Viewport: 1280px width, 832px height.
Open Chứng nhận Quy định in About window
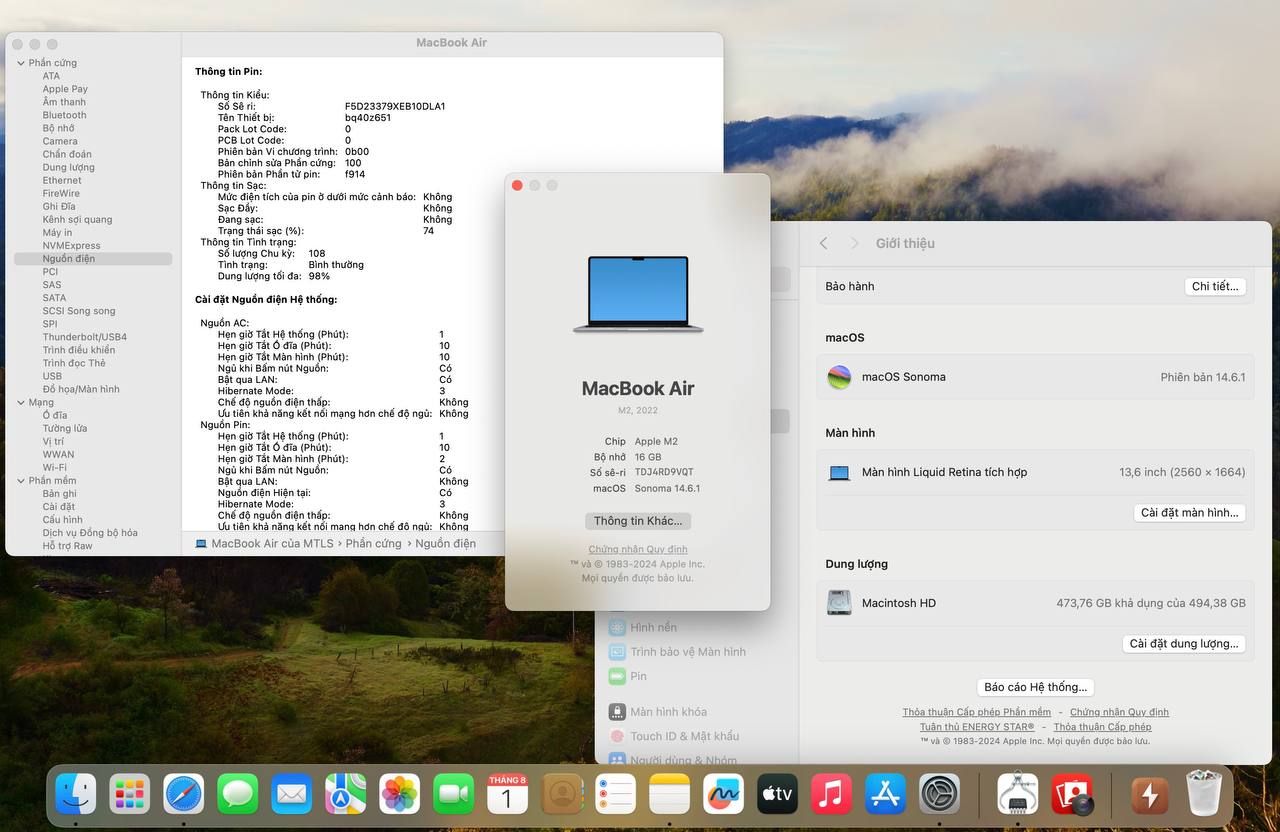pos(638,549)
